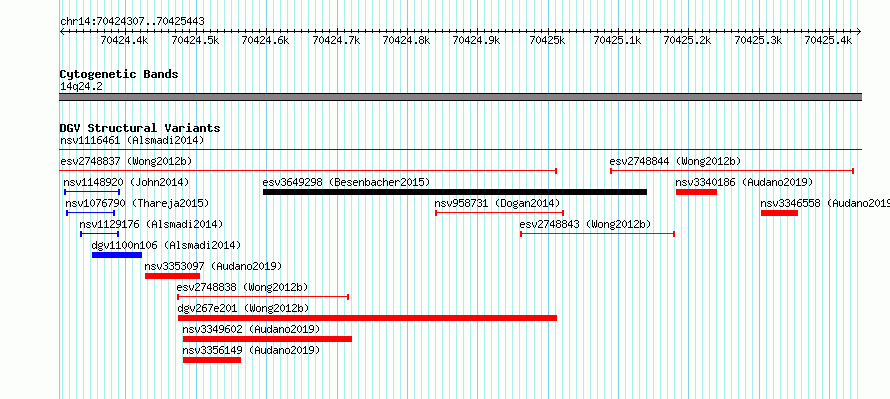The height and width of the screenshot is (399, 890).
Task: Select the esv2748837 (Wong2012b) variant label
Action: pyautogui.click(x=126, y=161)
